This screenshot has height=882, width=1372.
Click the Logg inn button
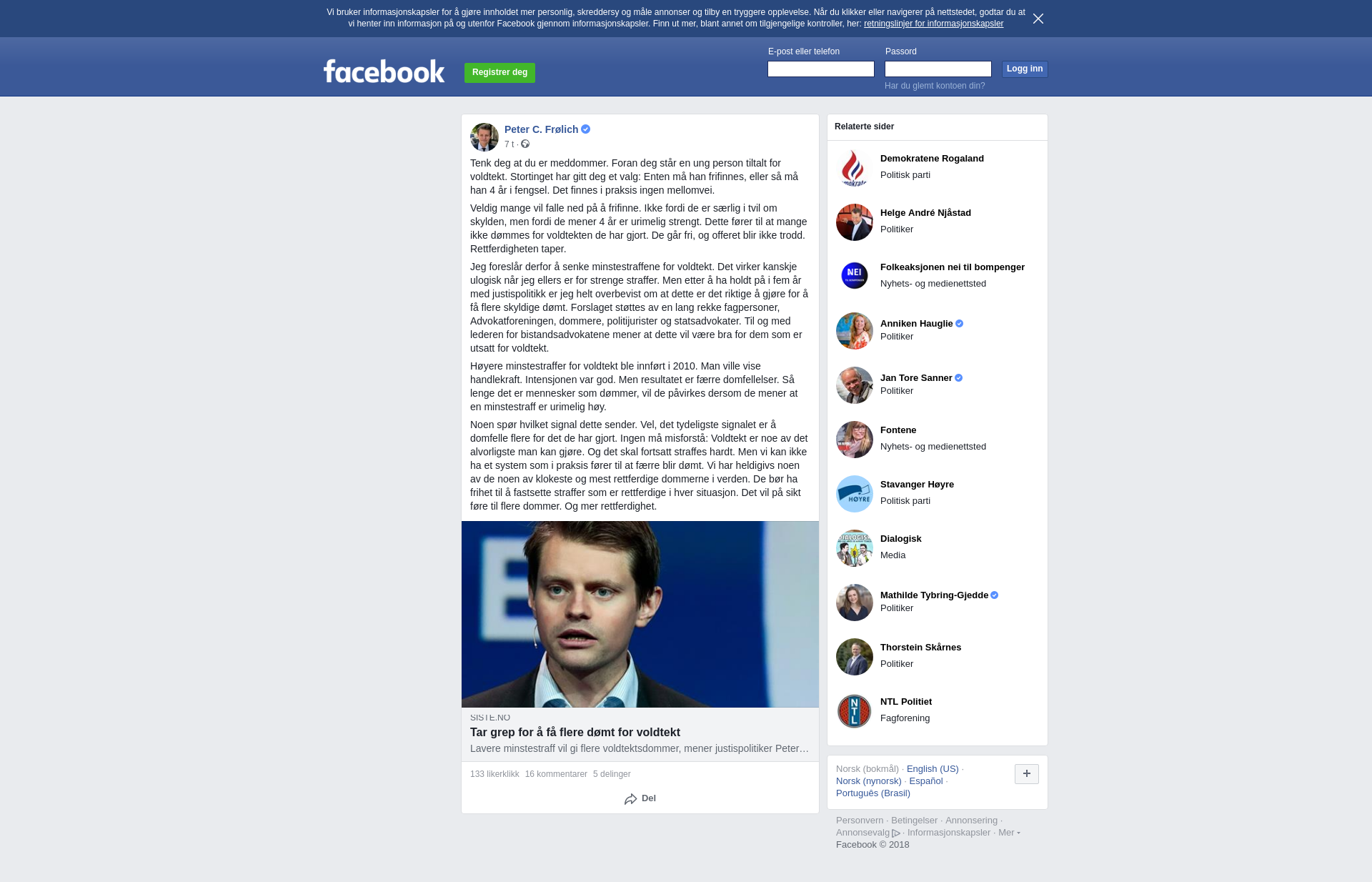pos(1025,69)
